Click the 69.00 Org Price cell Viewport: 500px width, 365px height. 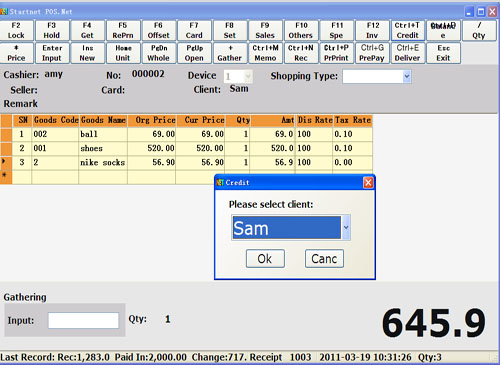point(152,134)
